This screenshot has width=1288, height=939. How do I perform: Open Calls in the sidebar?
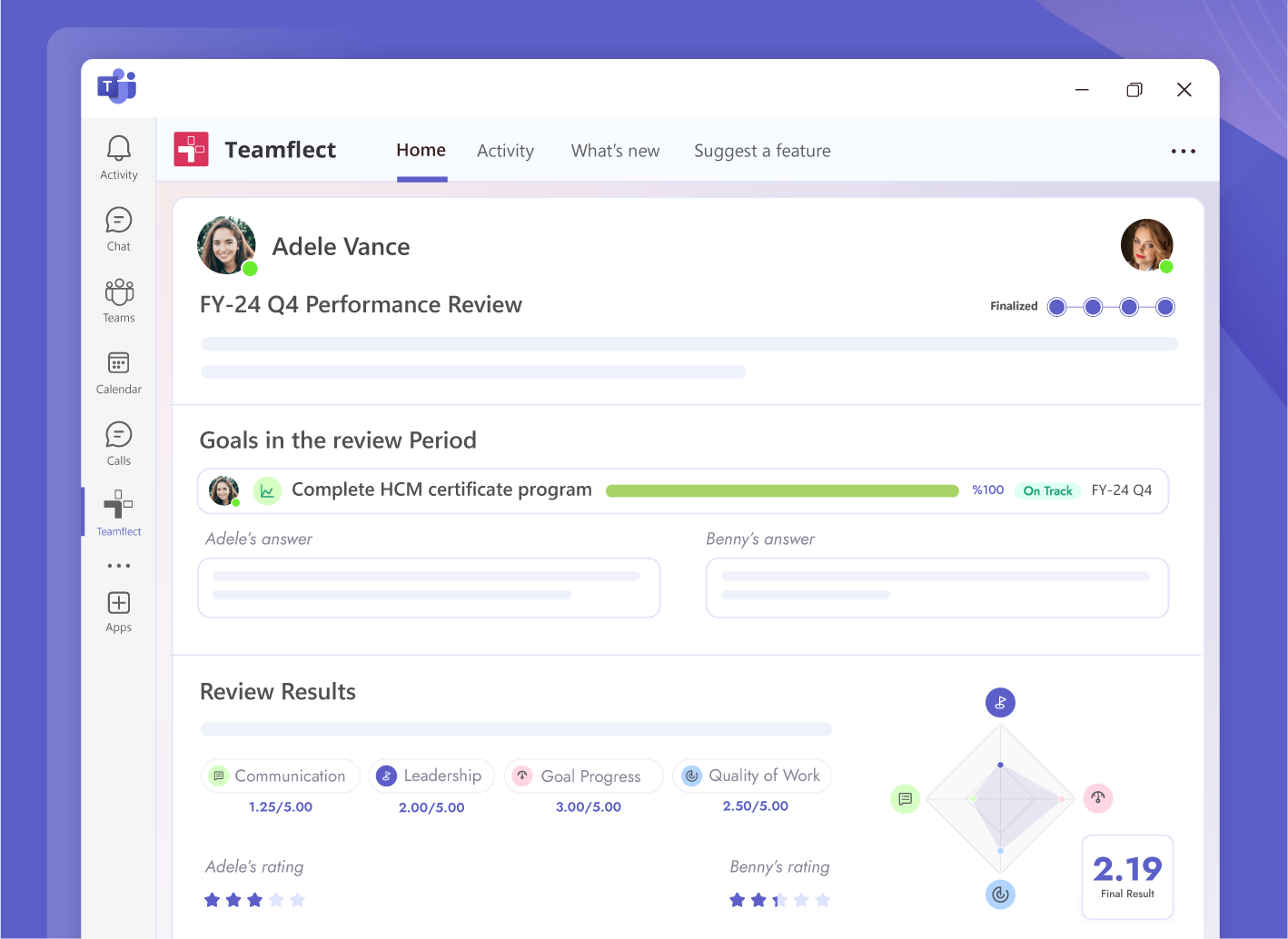click(x=119, y=444)
